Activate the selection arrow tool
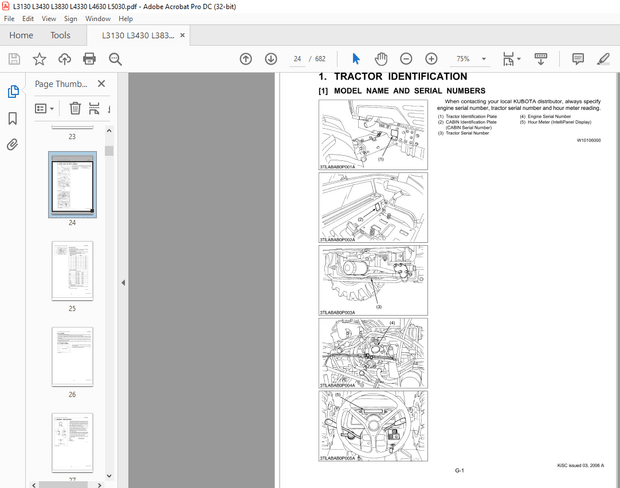The width and height of the screenshot is (620, 488). coord(356,59)
